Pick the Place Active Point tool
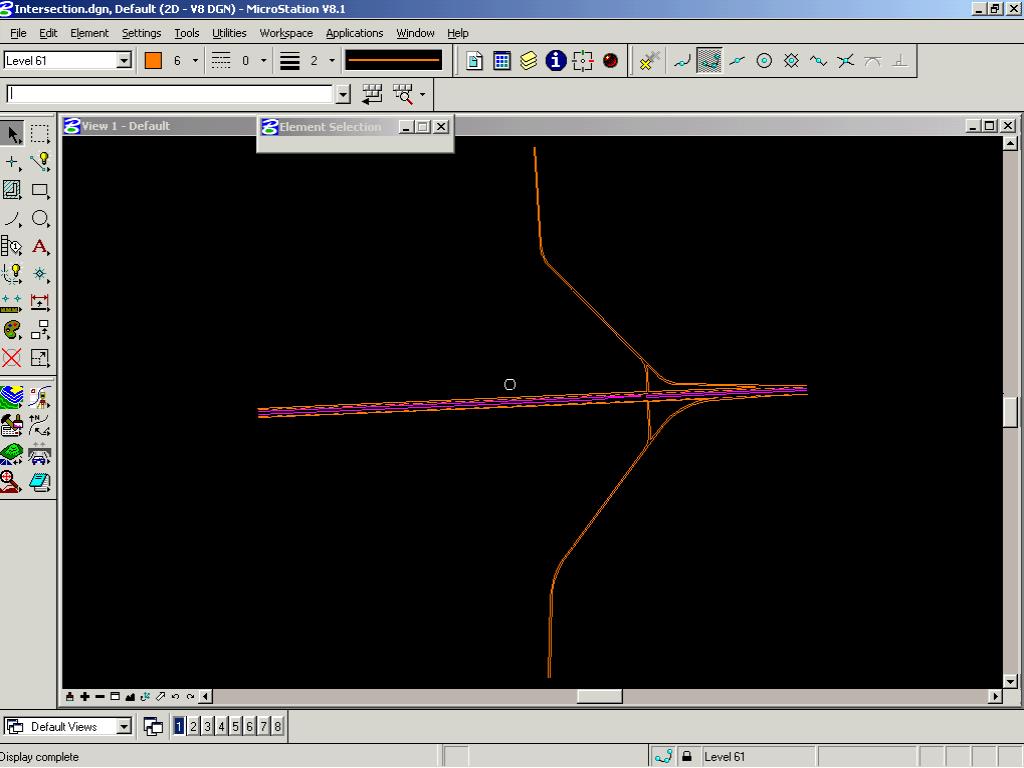This screenshot has width=1024, height=768. (12, 162)
